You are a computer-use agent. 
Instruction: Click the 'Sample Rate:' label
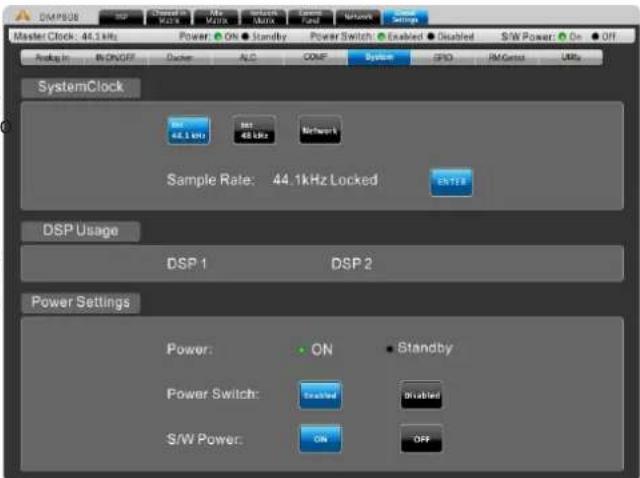click(x=211, y=180)
